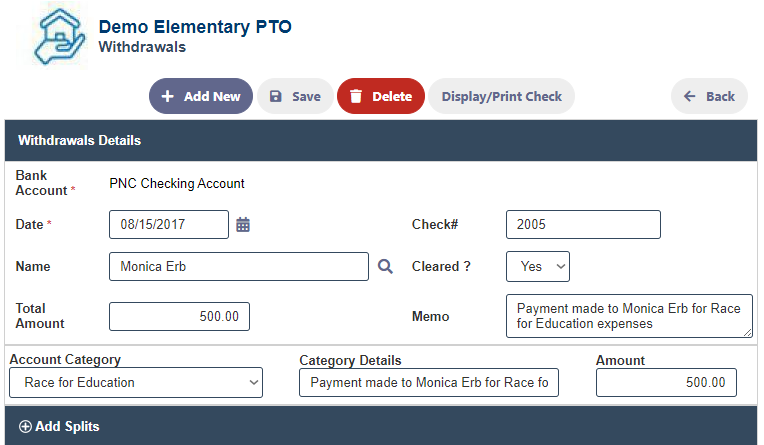Click the Category Details text field
The image size is (764, 445).
click(x=429, y=383)
